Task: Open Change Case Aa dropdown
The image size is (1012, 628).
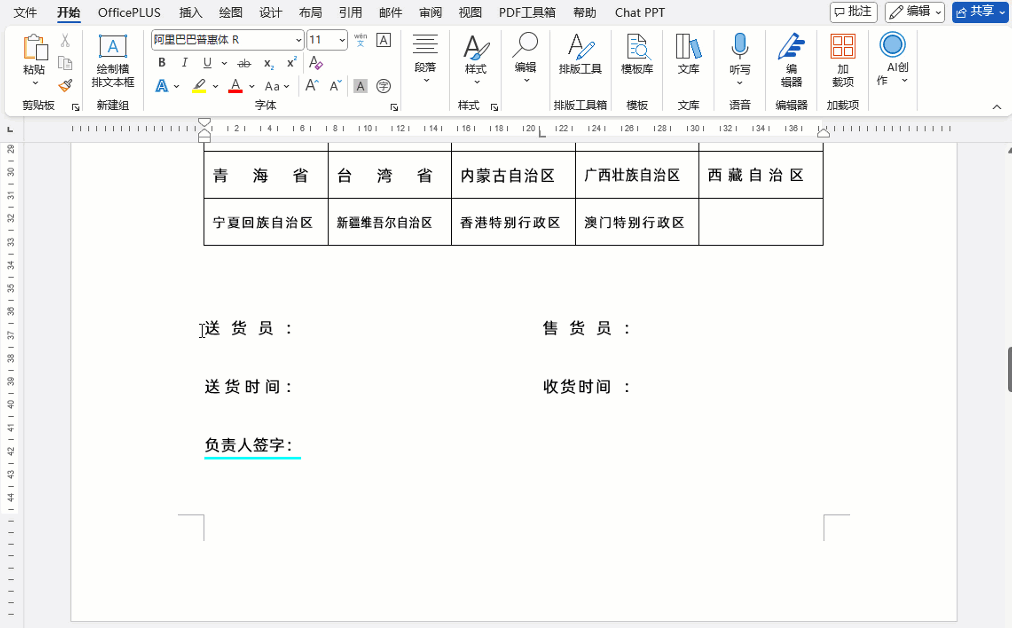Action: [x=277, y=86]
